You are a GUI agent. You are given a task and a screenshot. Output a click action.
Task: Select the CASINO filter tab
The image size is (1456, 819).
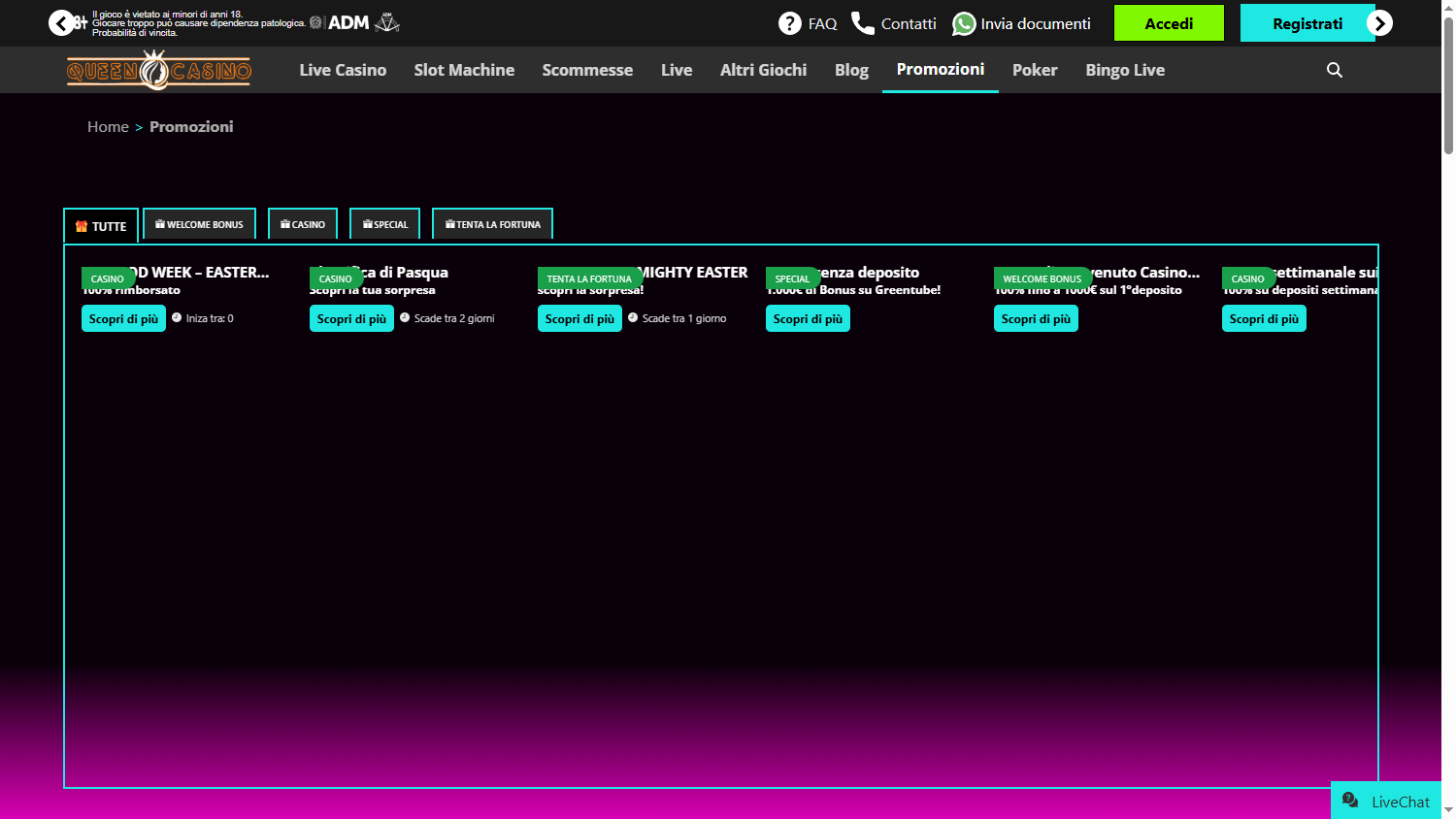303,223
